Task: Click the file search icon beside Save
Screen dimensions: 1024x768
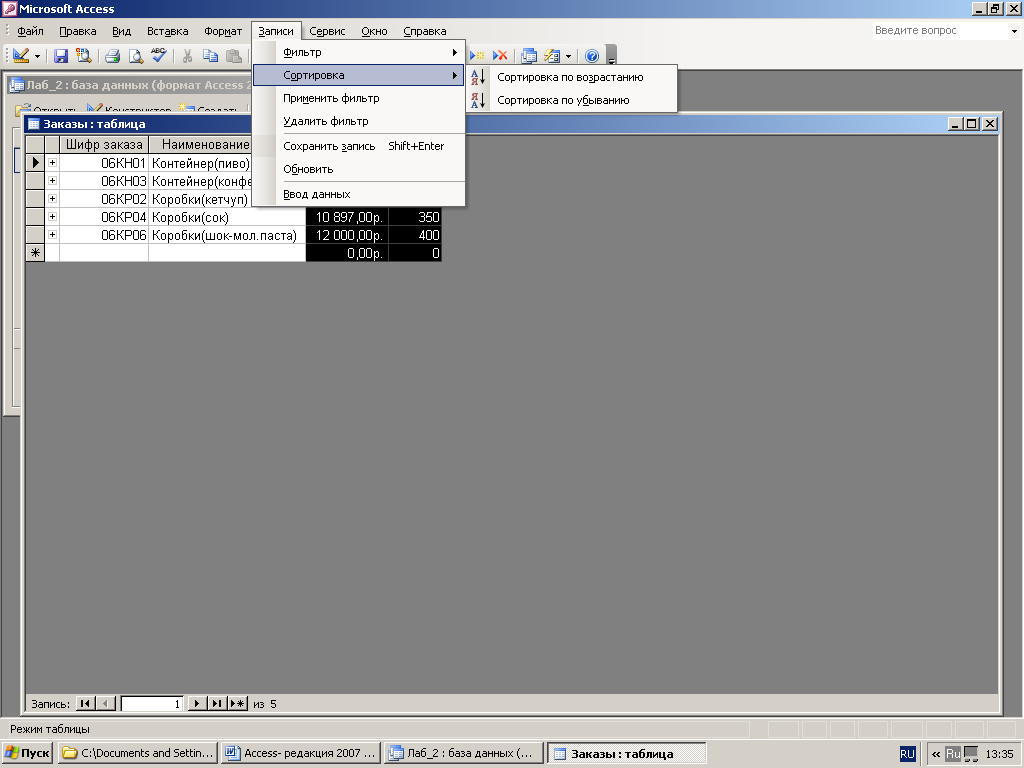Action: coord(83,56)
